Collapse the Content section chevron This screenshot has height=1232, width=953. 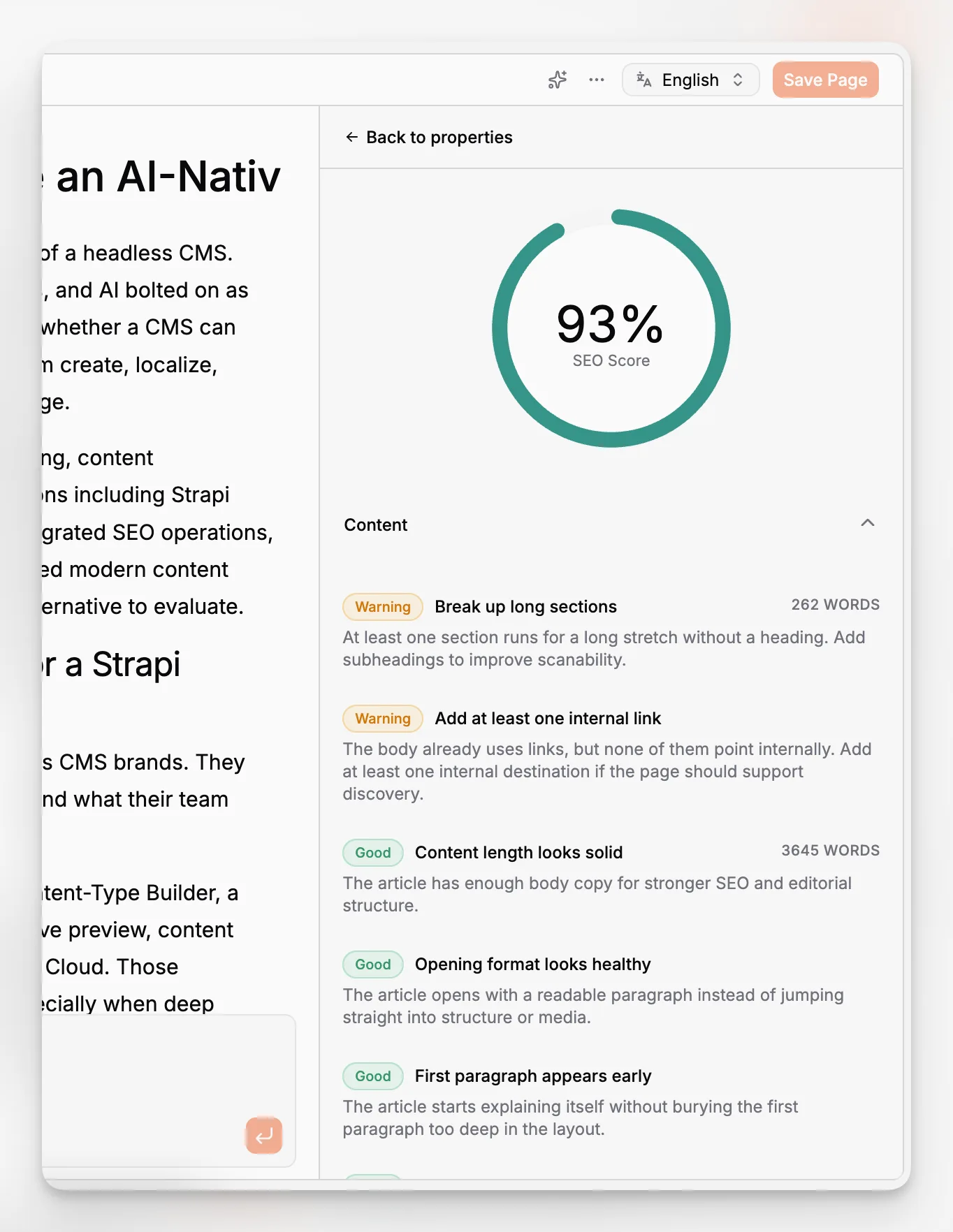coord(867,523)
